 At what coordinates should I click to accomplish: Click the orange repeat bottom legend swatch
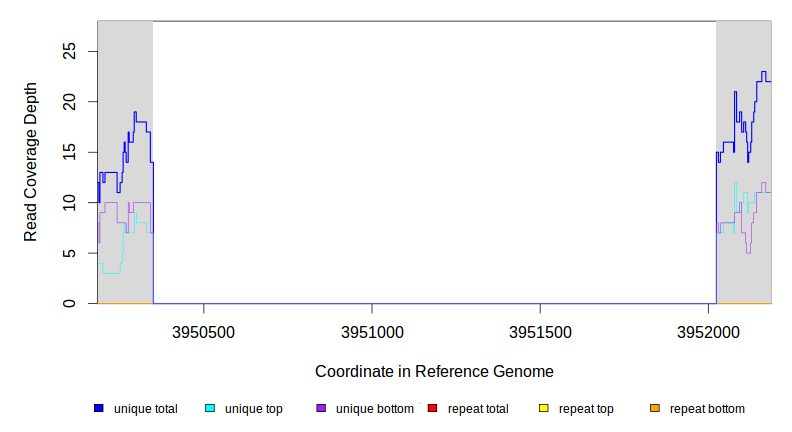pos(654,409)
